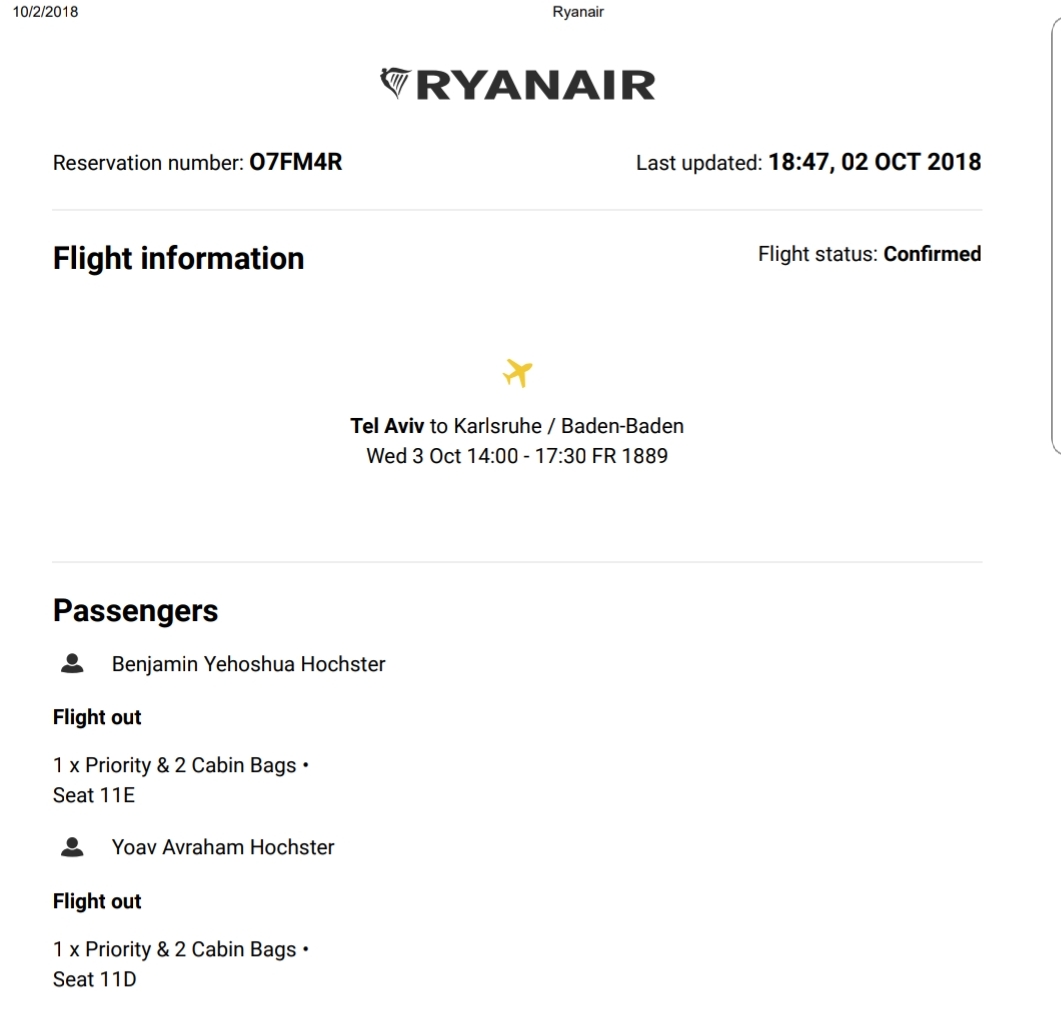Select passenger name Yoav Avraham Hochster

coord(223,848)
